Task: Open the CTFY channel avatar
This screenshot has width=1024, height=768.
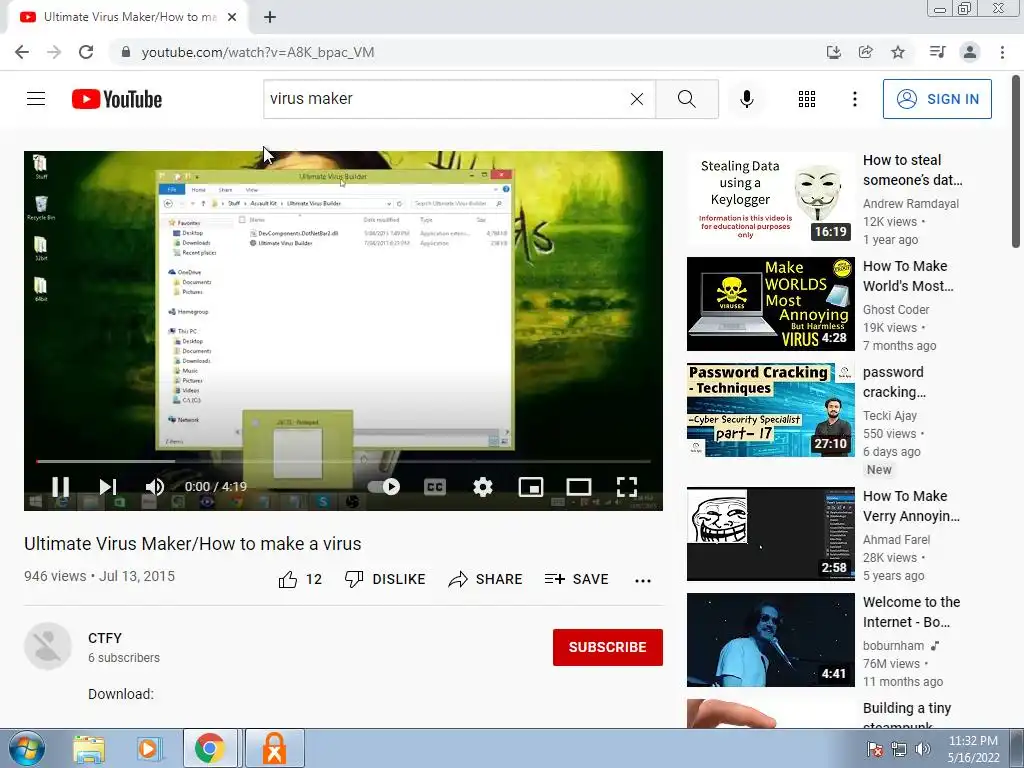Action: (48, 646)
